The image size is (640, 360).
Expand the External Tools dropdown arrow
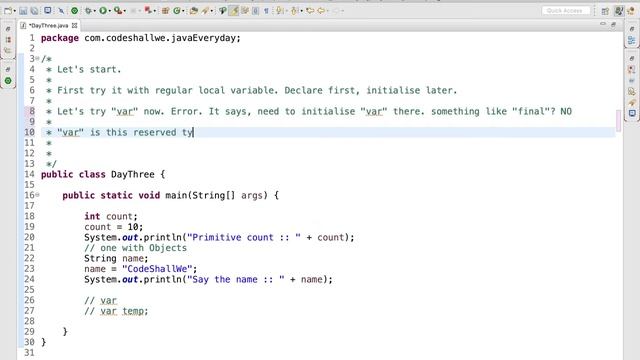pyautogui.click(x=124, y=11)
